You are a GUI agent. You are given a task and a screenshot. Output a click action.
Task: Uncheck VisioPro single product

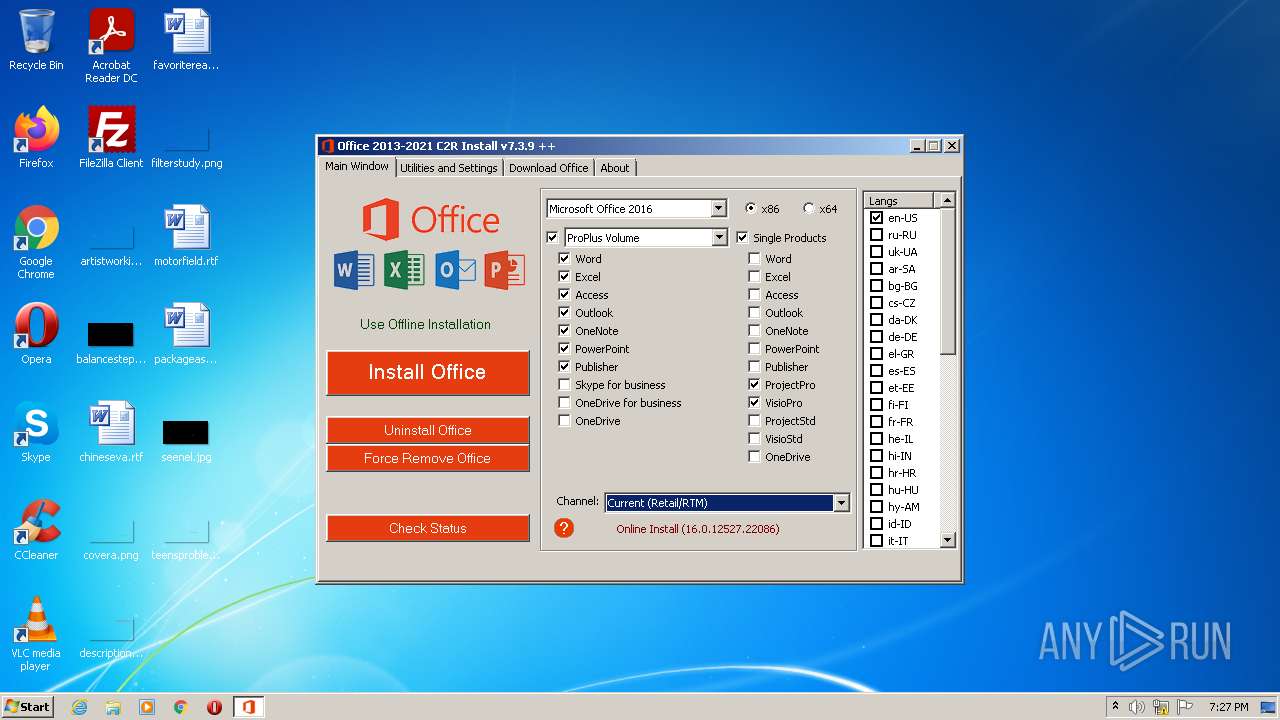pyautogui.click(x=755, y=403)
